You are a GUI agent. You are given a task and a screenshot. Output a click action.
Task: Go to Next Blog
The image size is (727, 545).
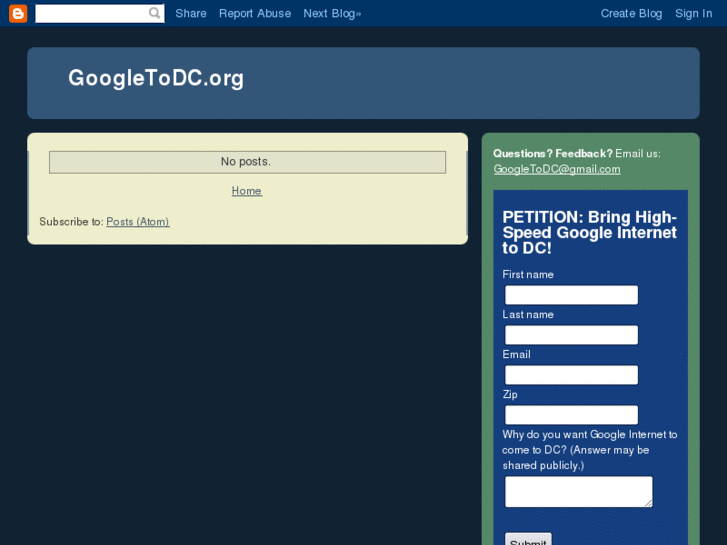[332, 13]
